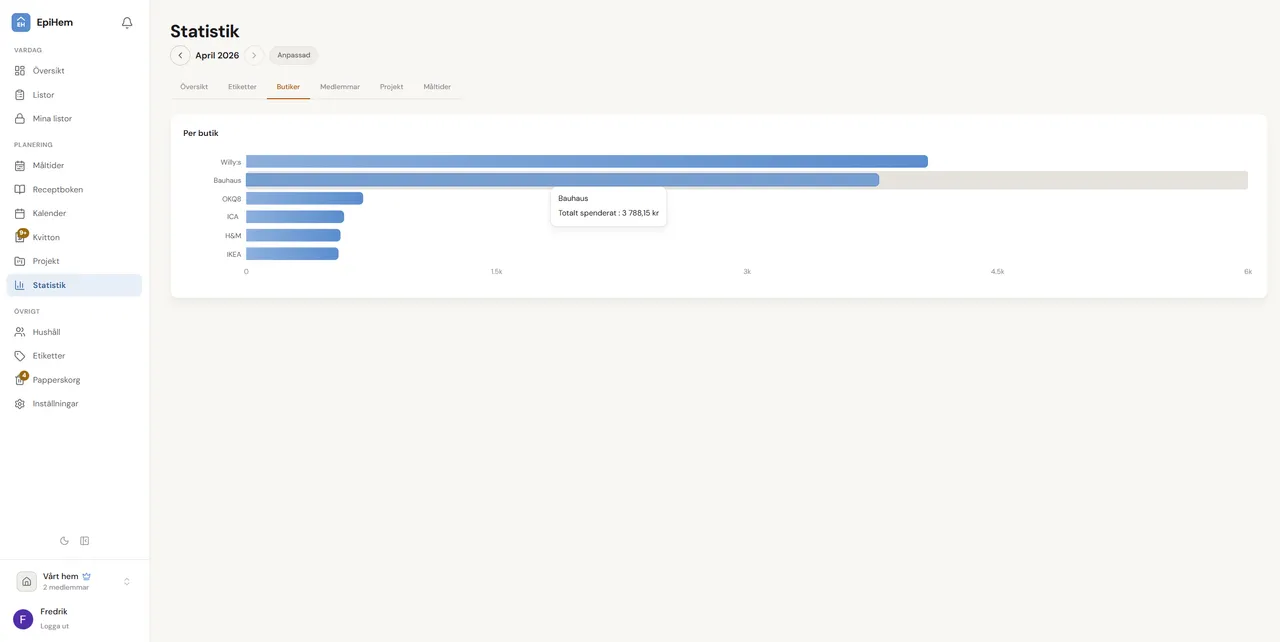Click the IKEA bar in chart
The width and height of the screenshot is (1280, 642).
(x=292, y=254)
